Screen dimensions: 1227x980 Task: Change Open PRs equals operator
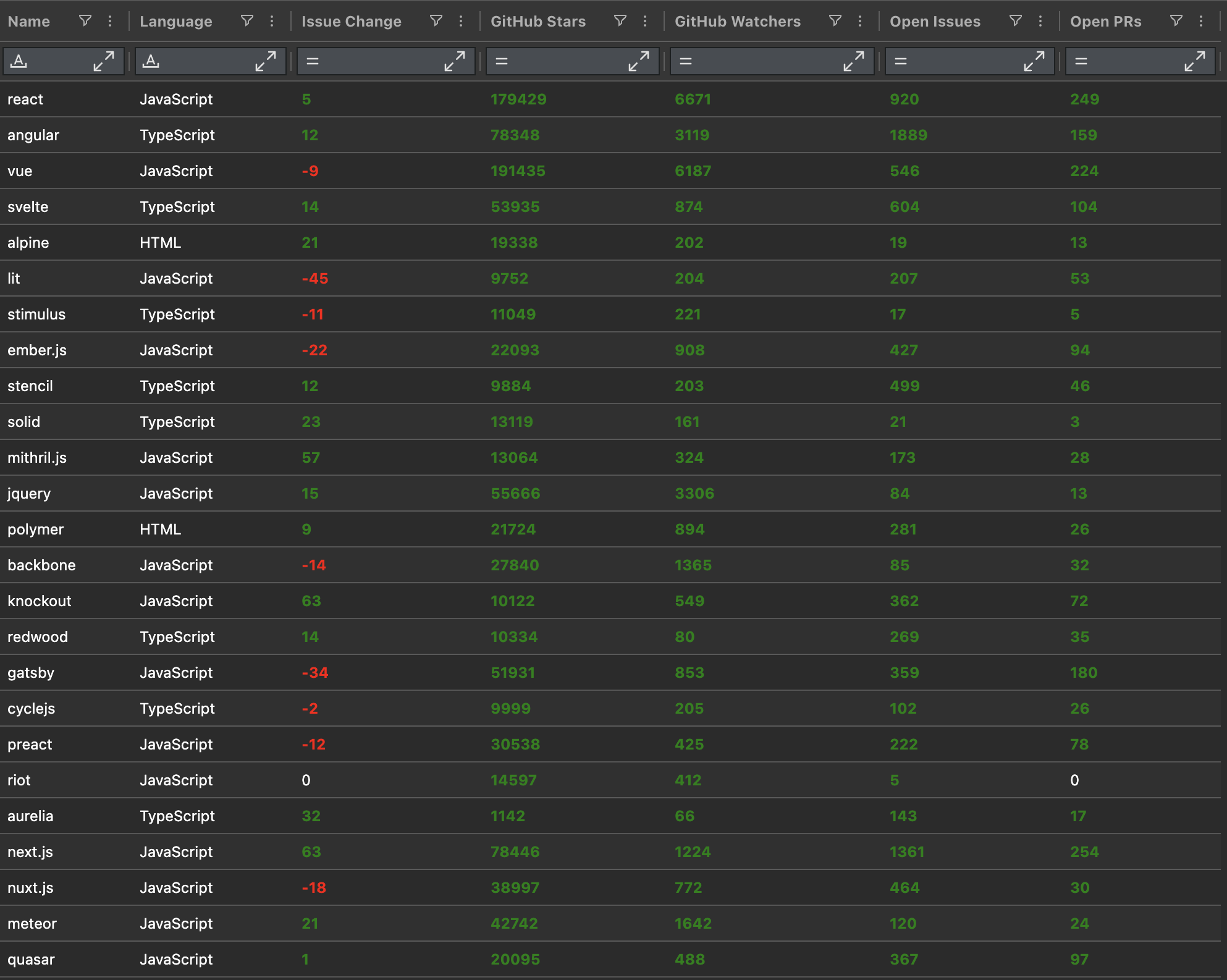point(1081,61)
